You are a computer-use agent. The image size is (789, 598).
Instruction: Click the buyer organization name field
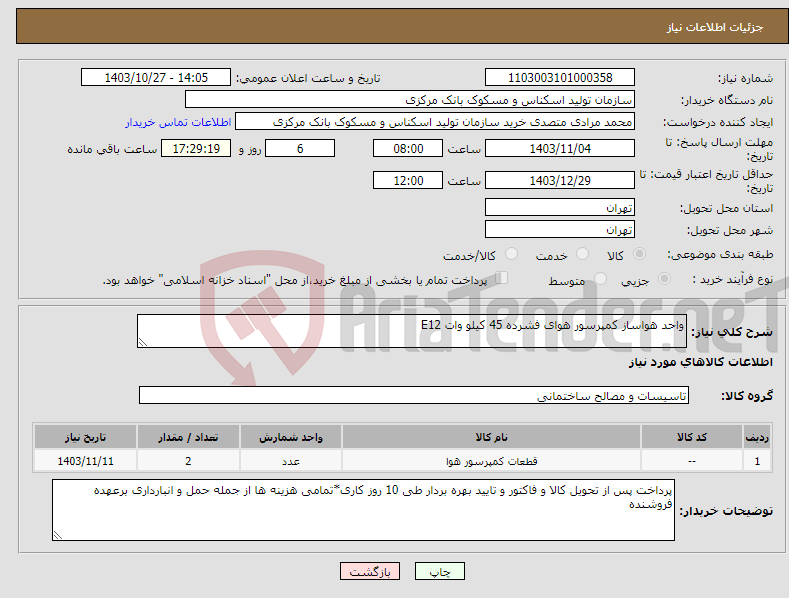(410, 100)
